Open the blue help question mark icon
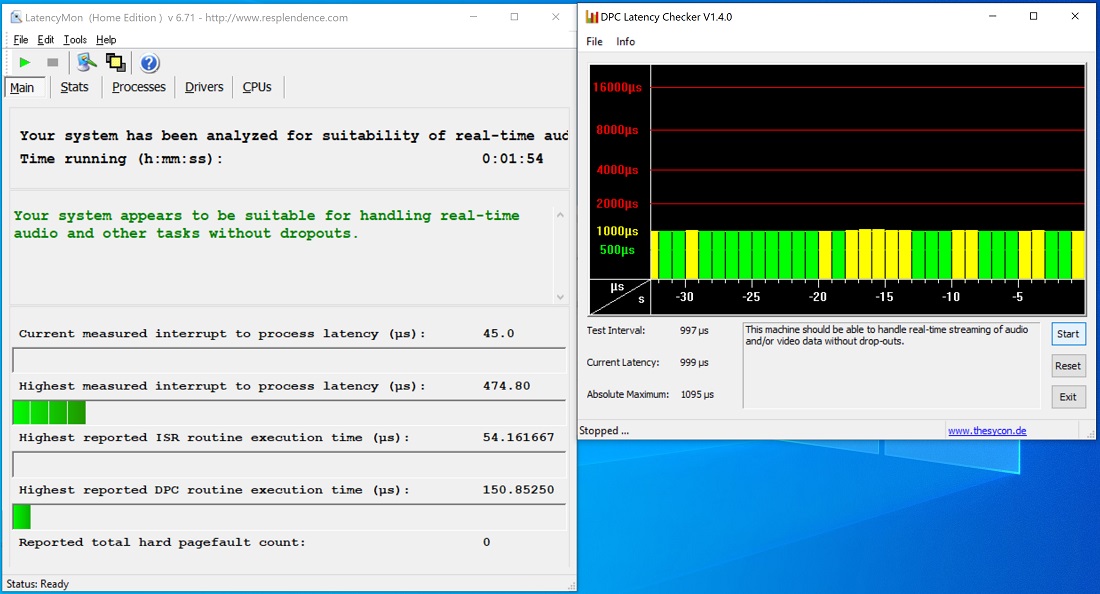This screenshot has width=1100, height=594. (149, 64)
